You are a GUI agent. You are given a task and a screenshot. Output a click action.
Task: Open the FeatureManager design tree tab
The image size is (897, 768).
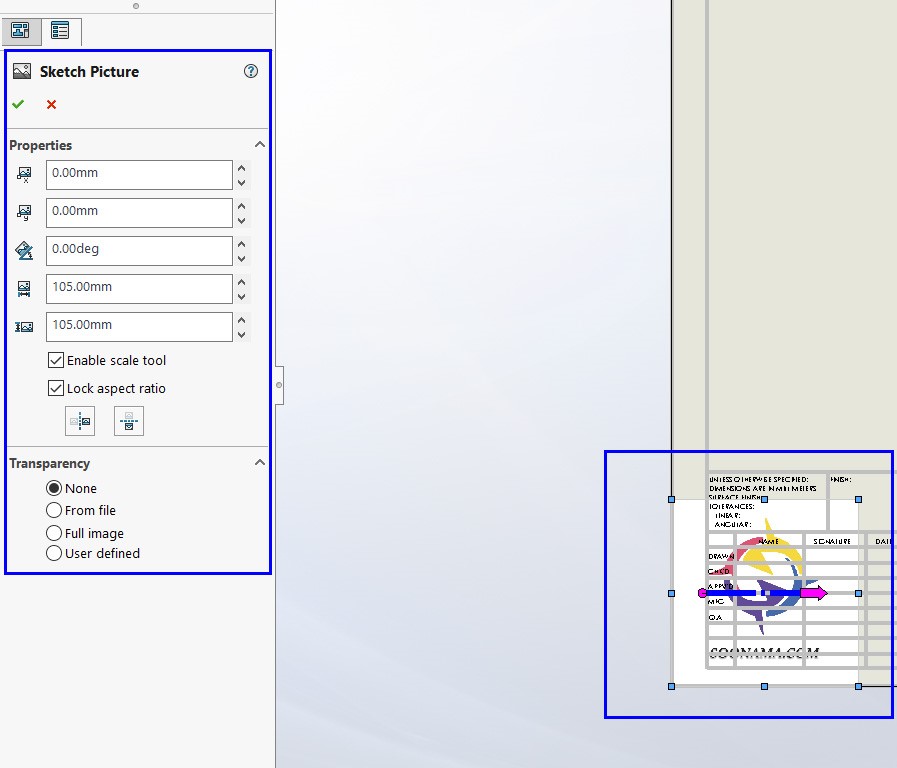pyautogui.click(x=21, y=30)
